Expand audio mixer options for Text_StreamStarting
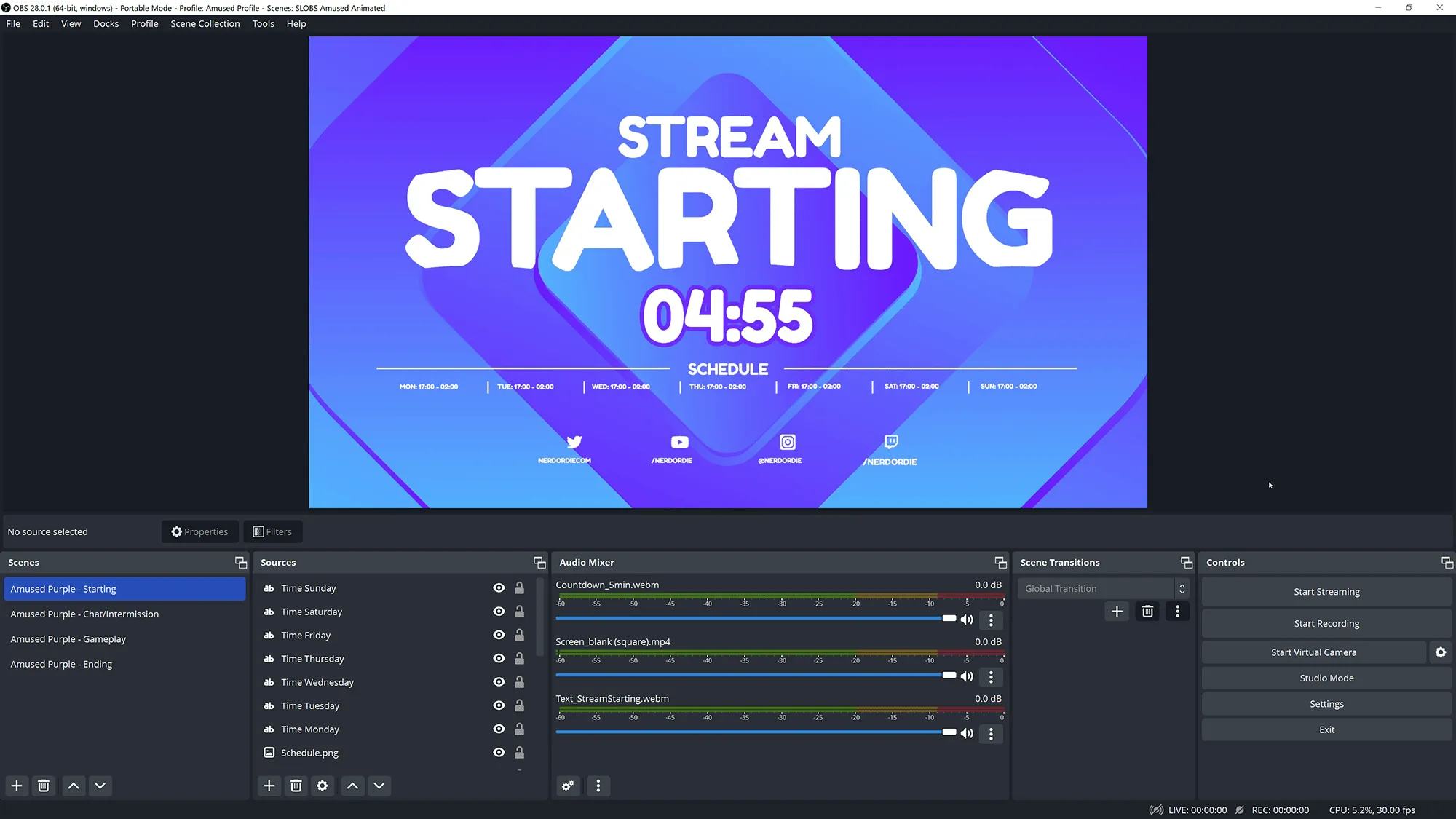The width and height of the screenshot is (1456, 819). coord(992,733)
